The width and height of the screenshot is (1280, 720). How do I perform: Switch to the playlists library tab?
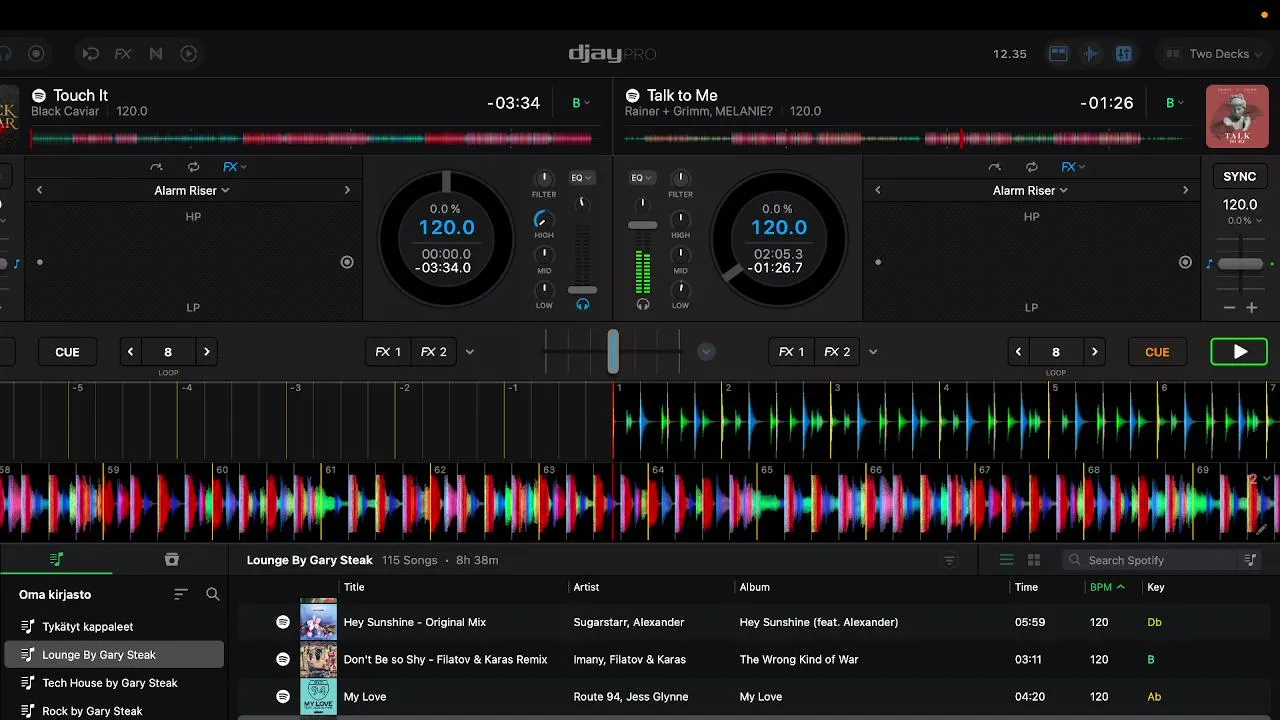(x=56, y=559)
